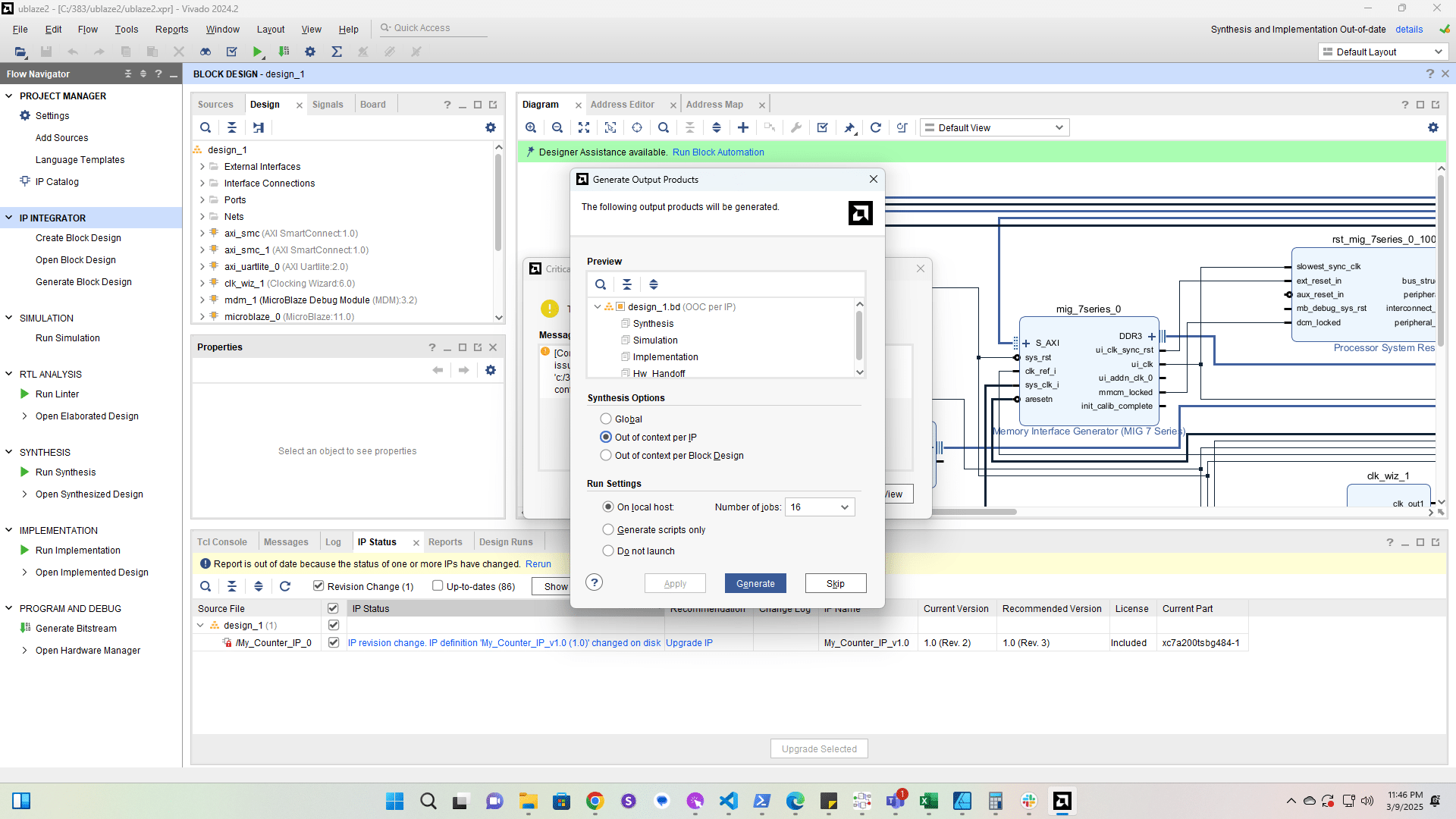1456x819 pixels.
Task: Click Generate Bitstream icon in main toolbar
Action: pos(284,52)
